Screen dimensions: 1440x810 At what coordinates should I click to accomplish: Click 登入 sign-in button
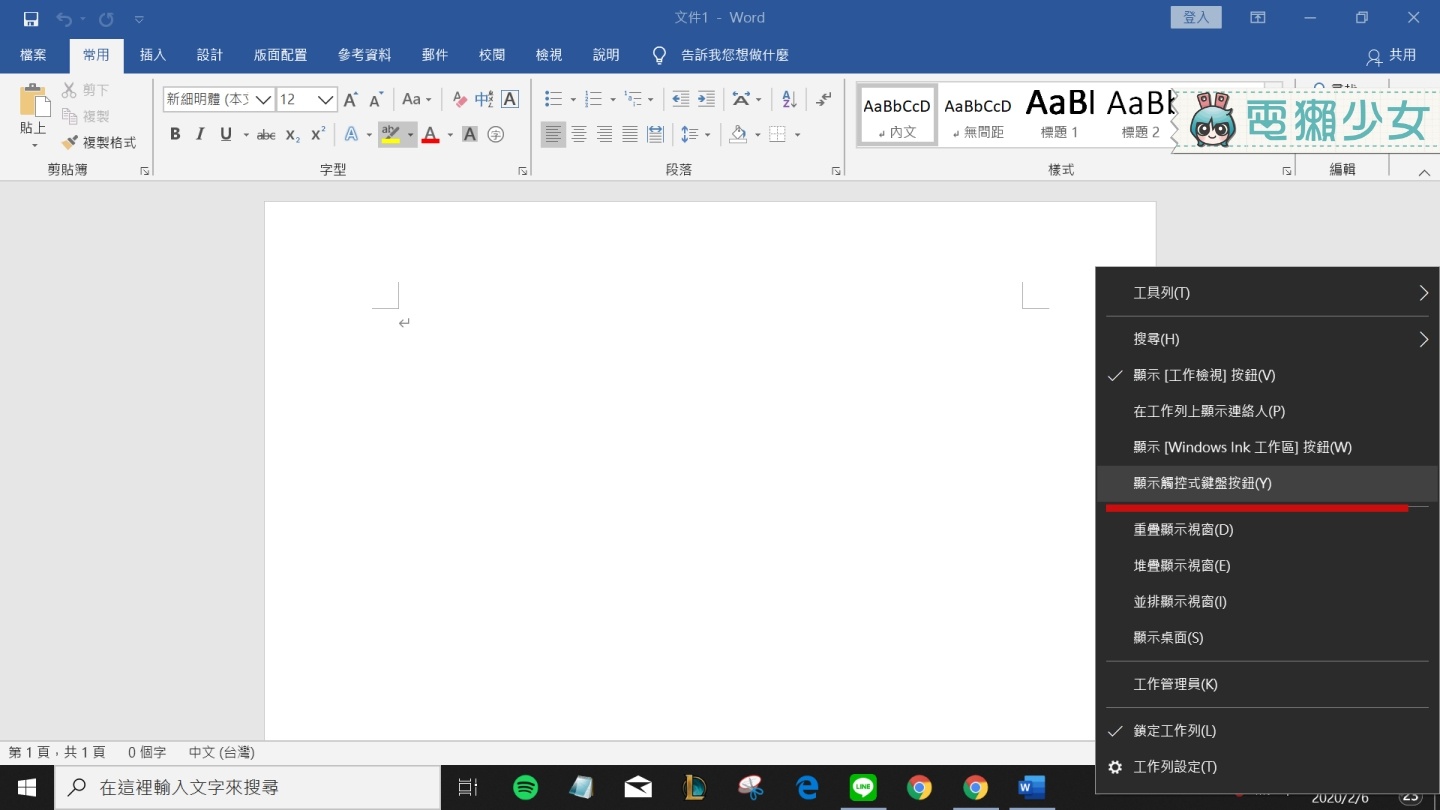[1196, 17]
